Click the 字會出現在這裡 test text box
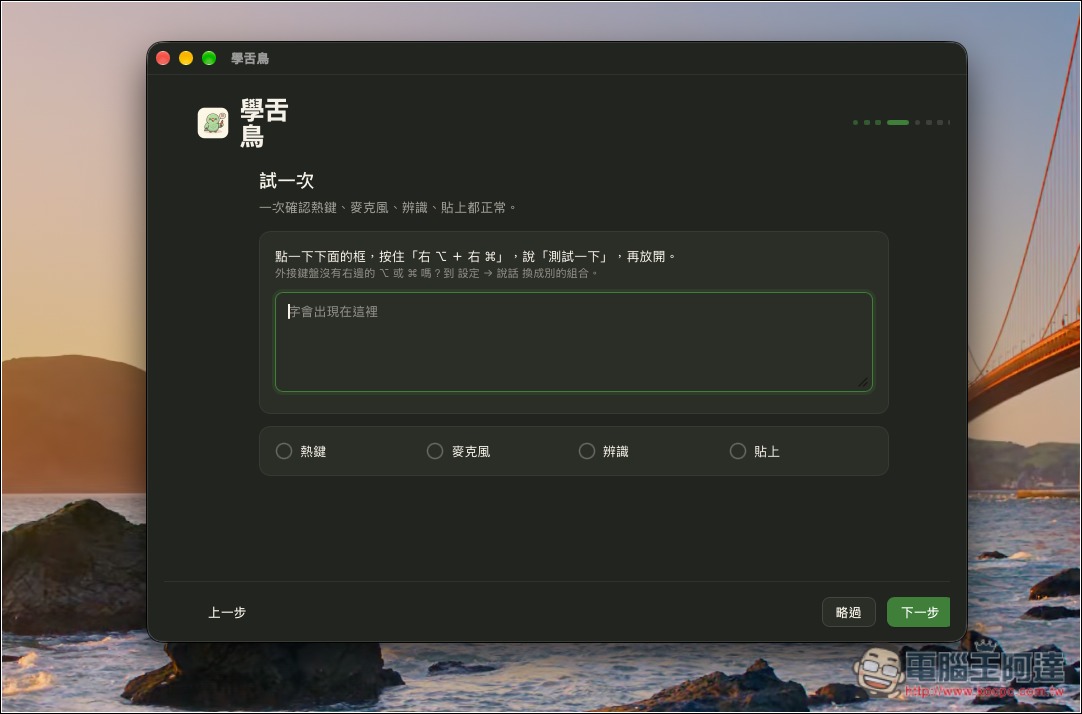The image size is (1082, 714). click(x=573, y=342)
